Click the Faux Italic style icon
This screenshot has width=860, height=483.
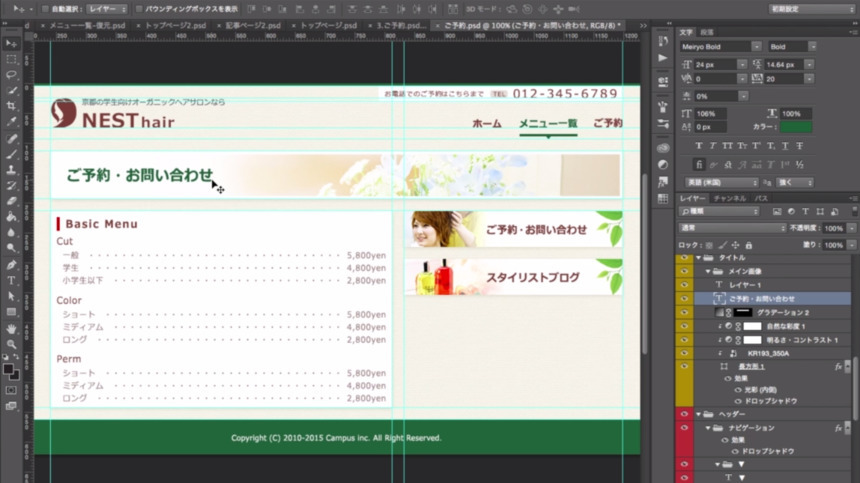pos(712,146)
